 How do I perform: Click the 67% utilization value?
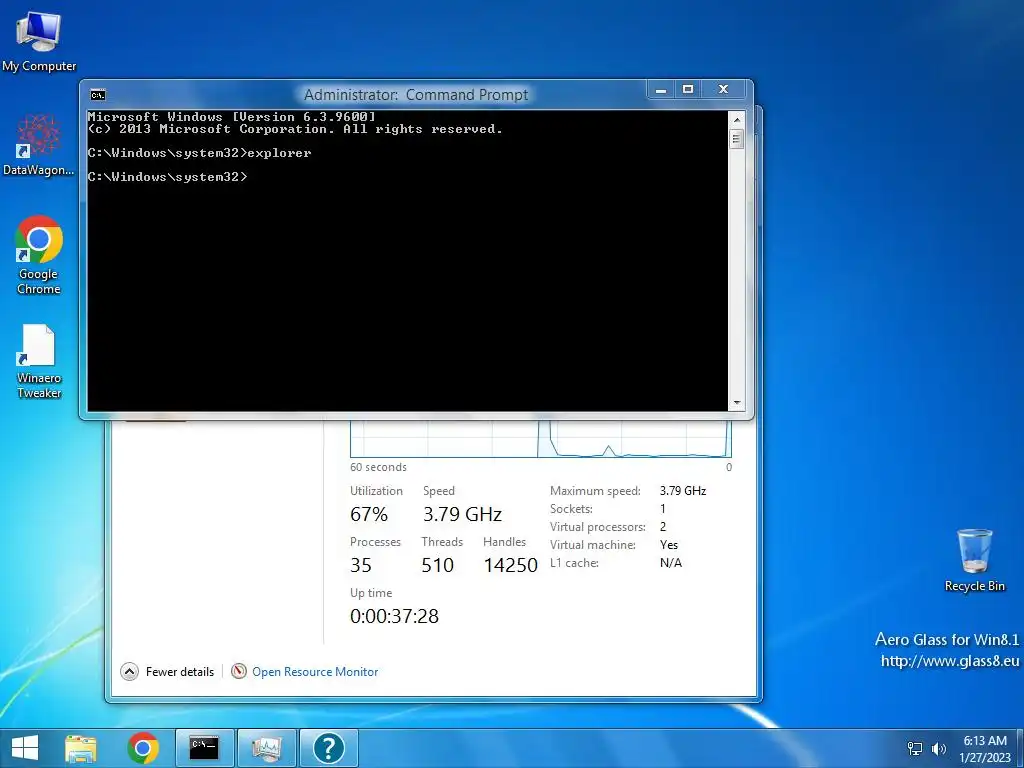[369, 514]
